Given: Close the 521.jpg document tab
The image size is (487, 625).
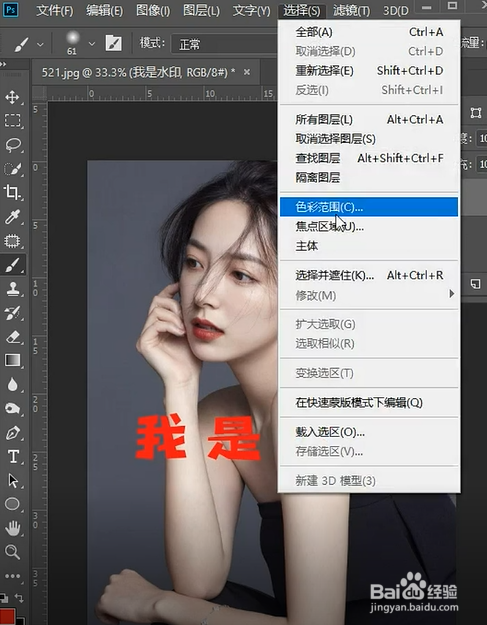Looking at the screenshot, I should click(247, 72).
